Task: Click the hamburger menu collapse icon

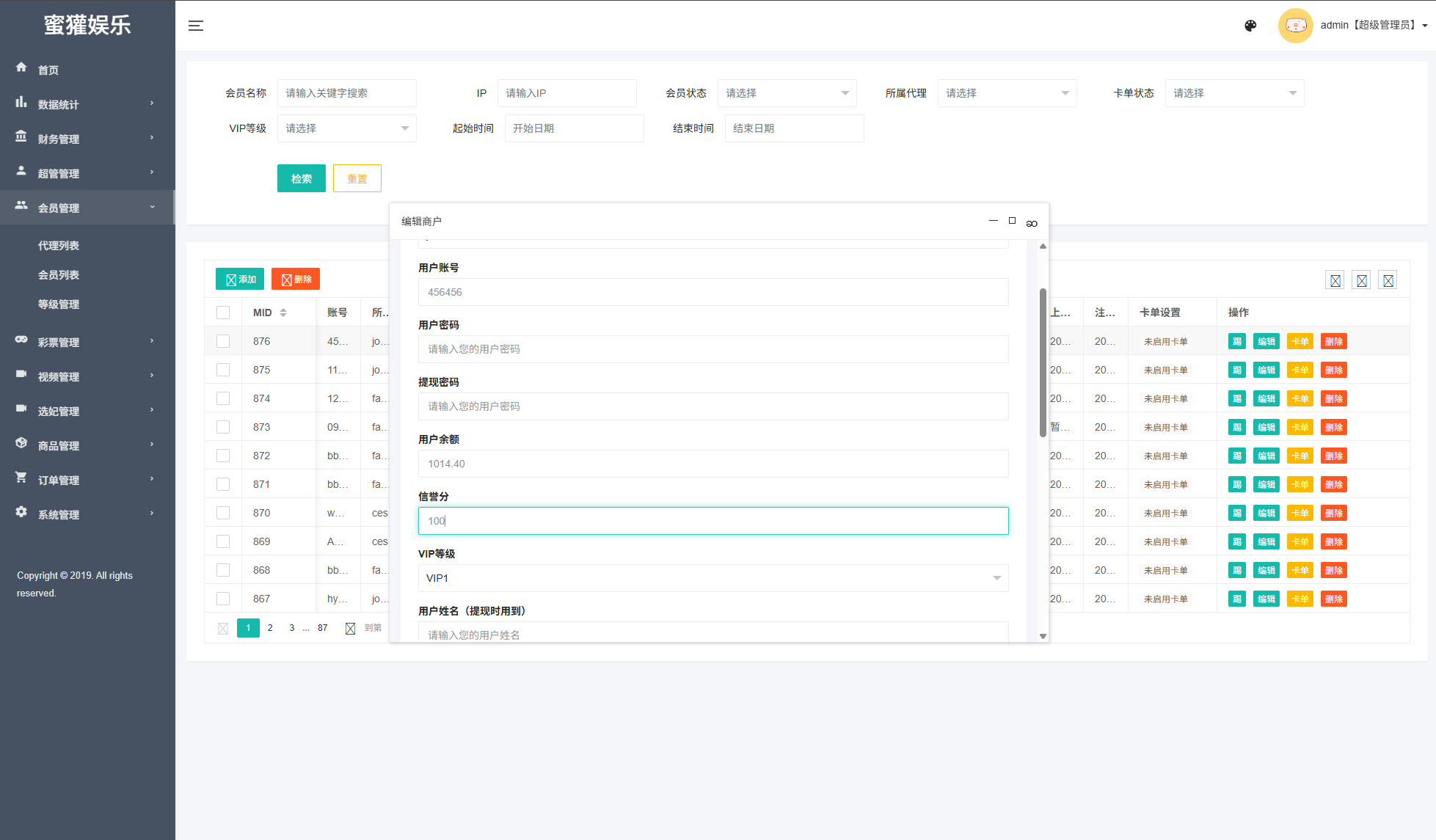Action: [x=195, y=26]
